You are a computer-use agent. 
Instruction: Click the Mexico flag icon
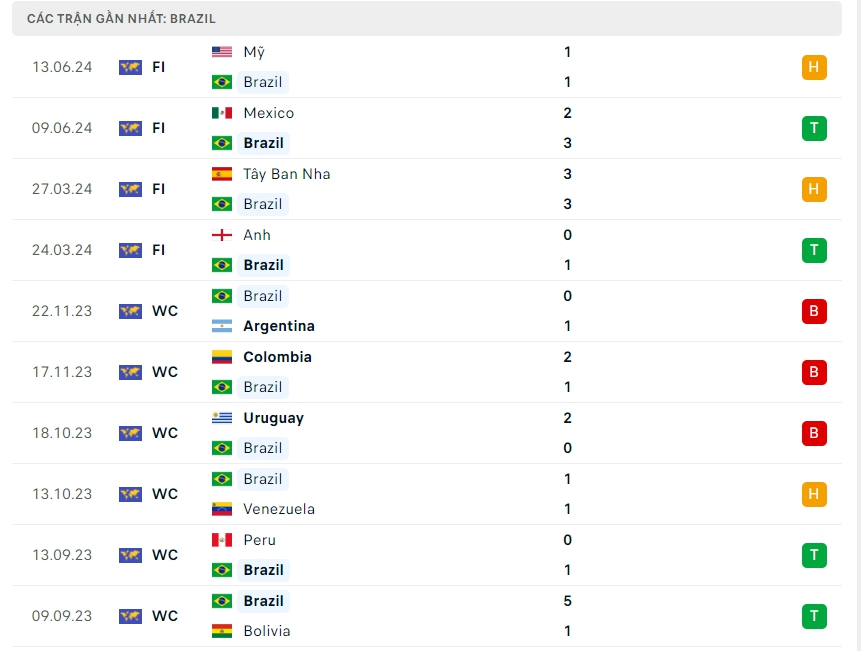222,113
